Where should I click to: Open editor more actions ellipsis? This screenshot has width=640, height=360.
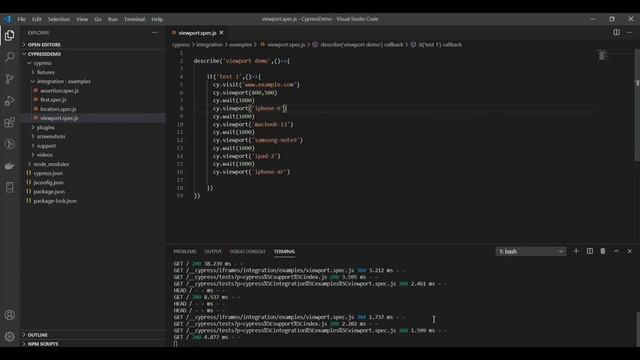click(x=630, y=32)
